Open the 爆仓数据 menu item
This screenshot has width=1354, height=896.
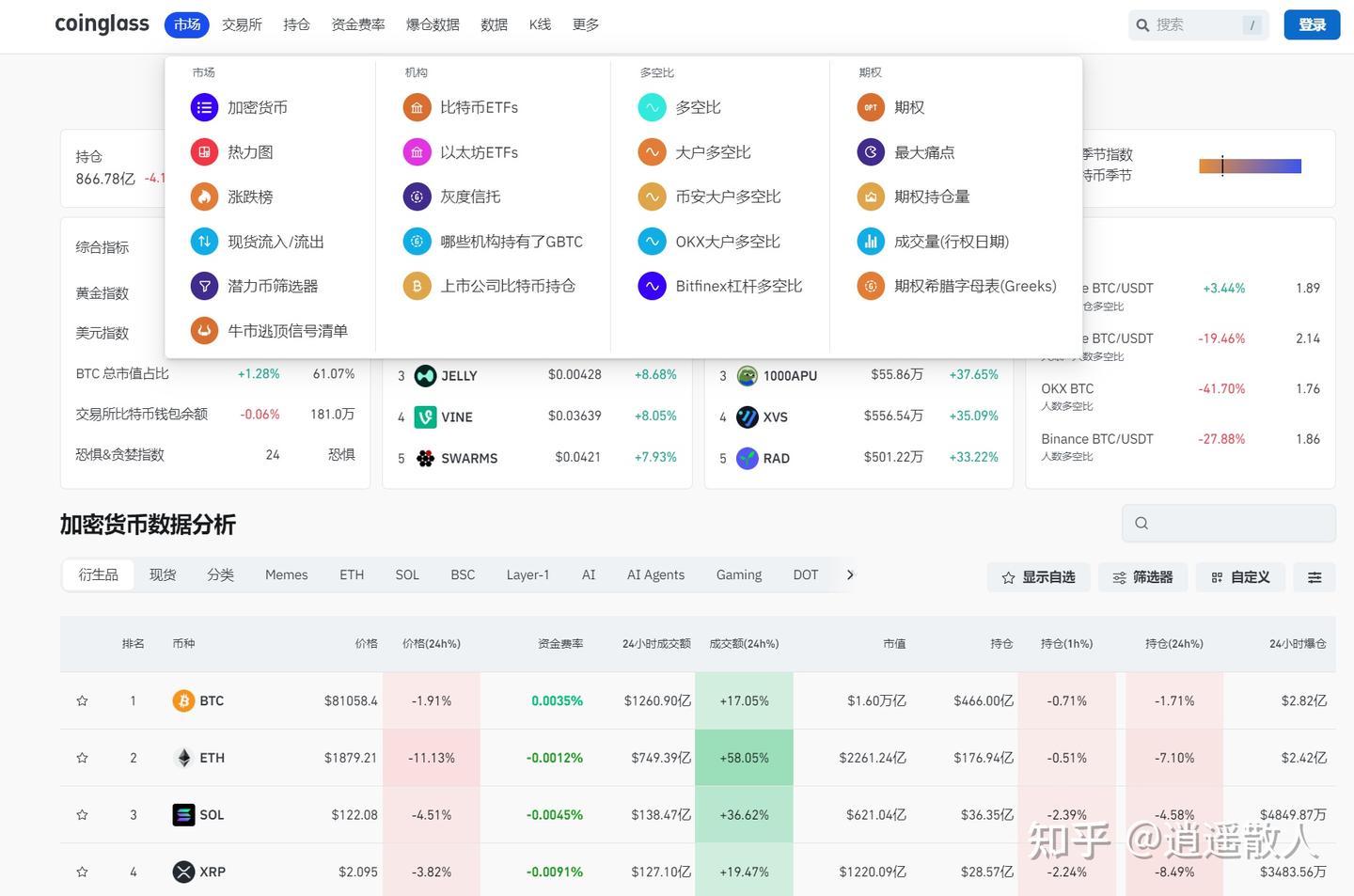[x=432, y=24]
